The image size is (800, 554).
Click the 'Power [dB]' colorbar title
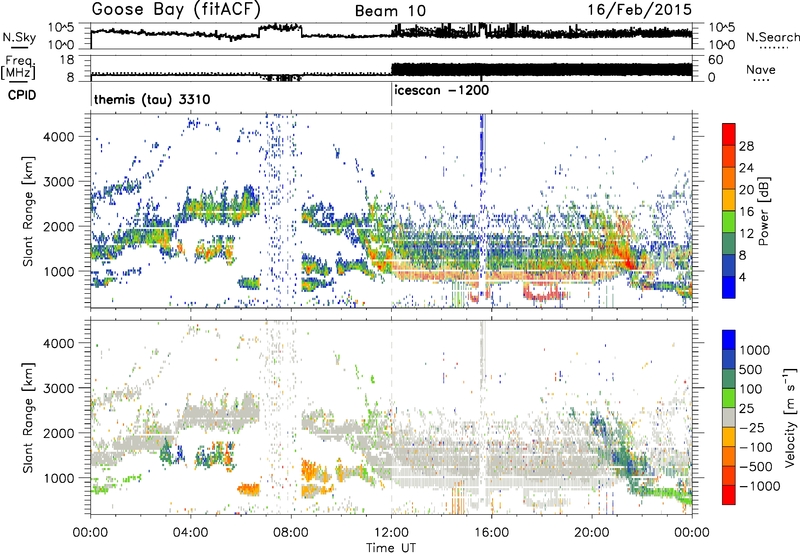tap(764, 211)
